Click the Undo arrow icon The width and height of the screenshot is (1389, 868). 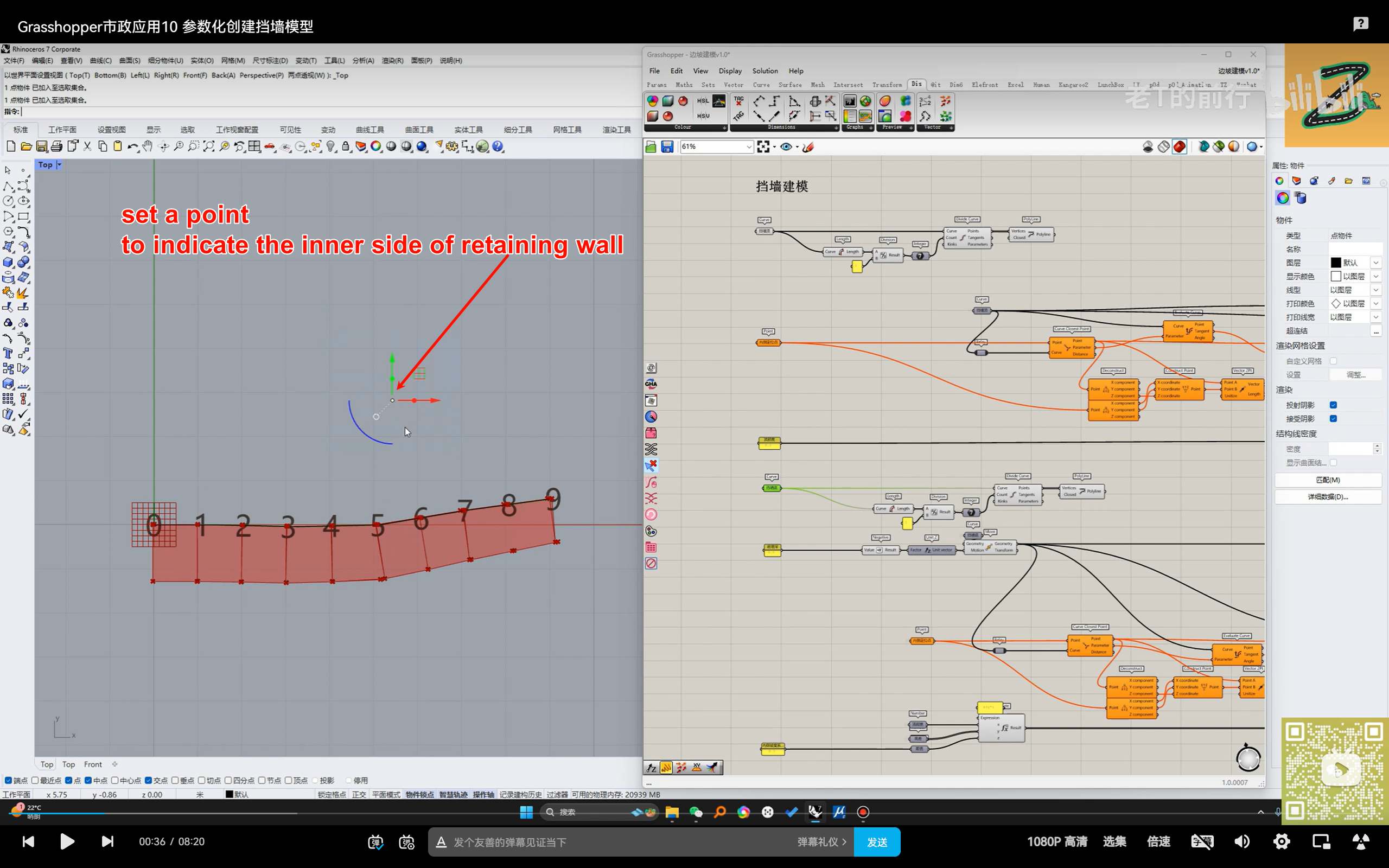point(132,147)
